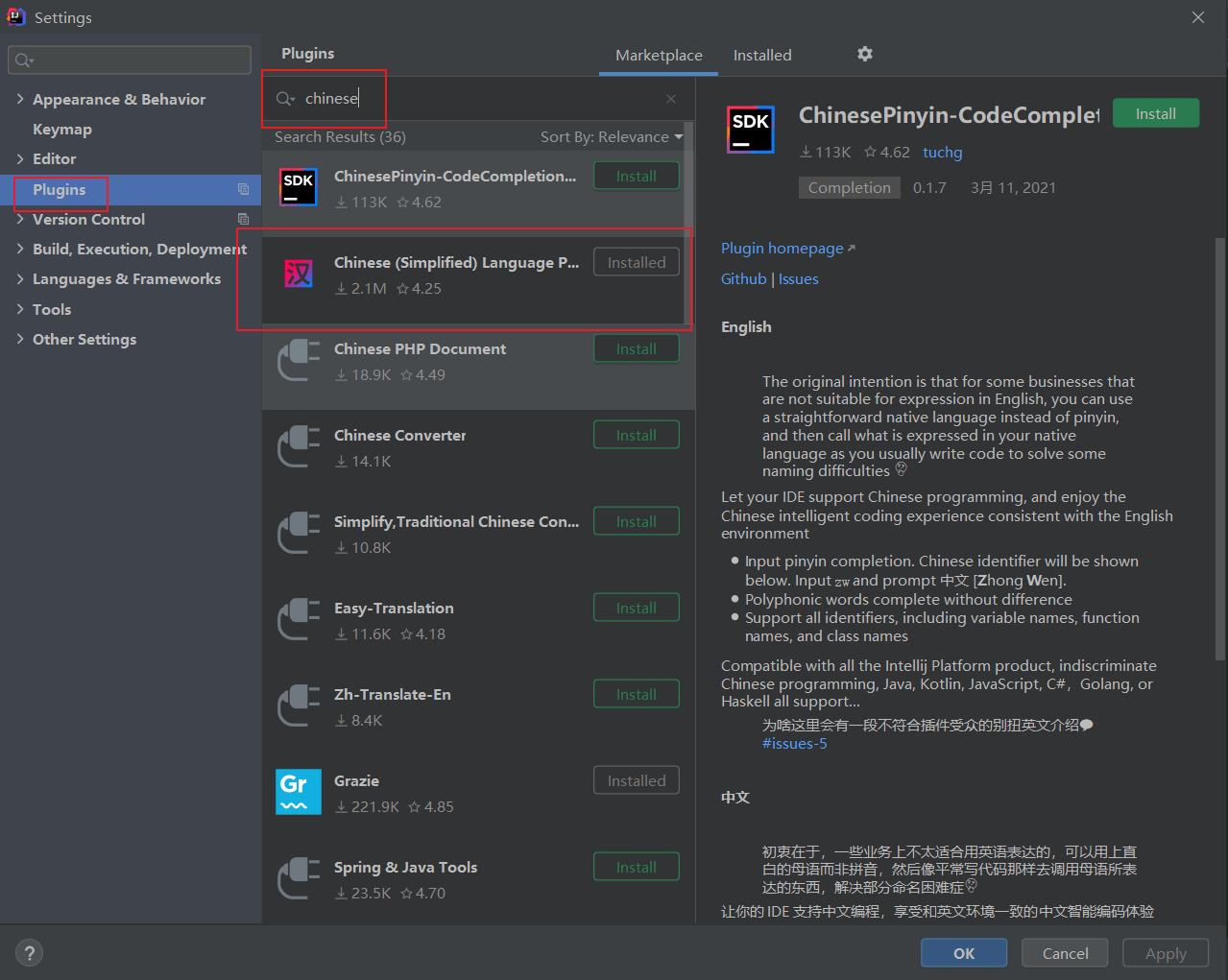Click the Completion category tag
This screenshot has width=1228, height=980.
click(849, 188)
